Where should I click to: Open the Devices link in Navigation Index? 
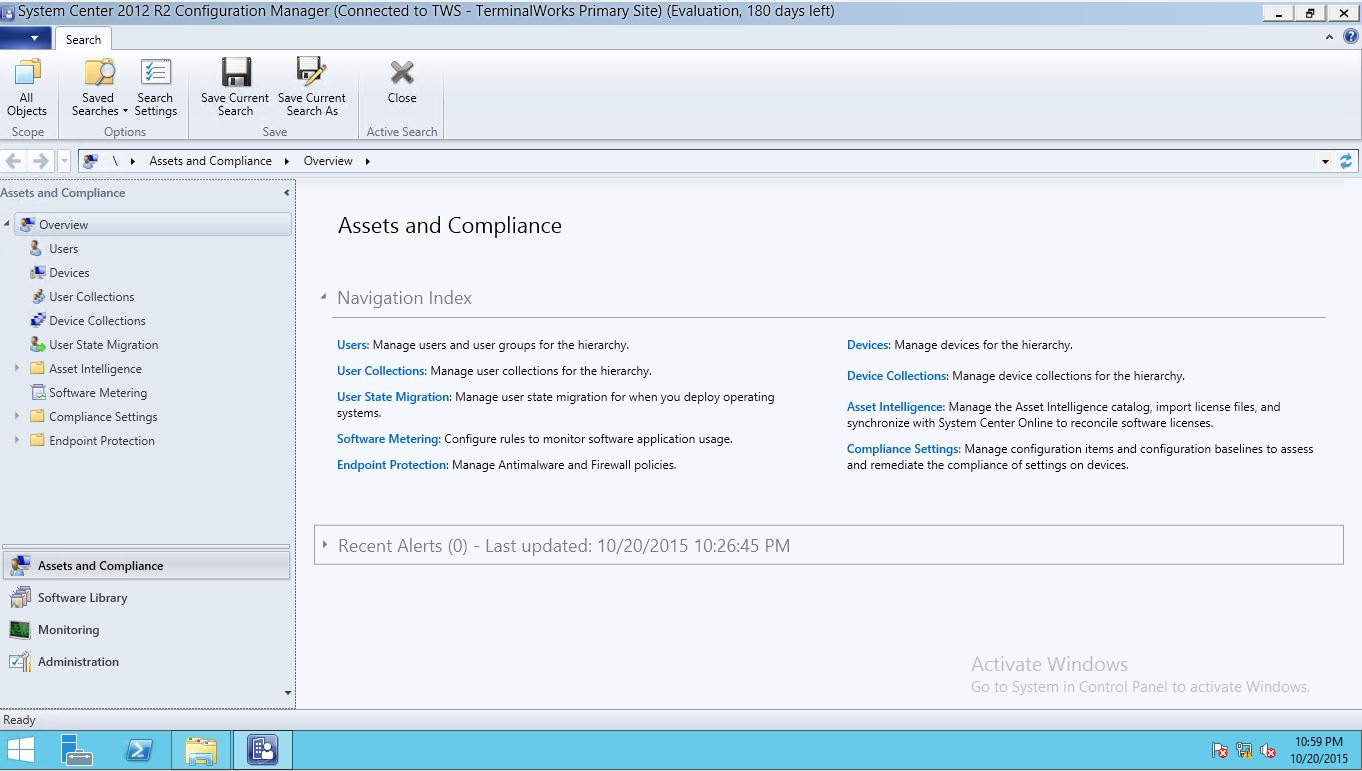tap(868, 345)
